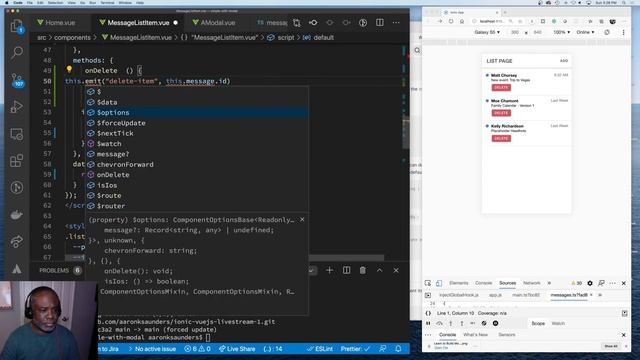Open device toolbar more options menu

pyautogui.click(x=623, y=32)
